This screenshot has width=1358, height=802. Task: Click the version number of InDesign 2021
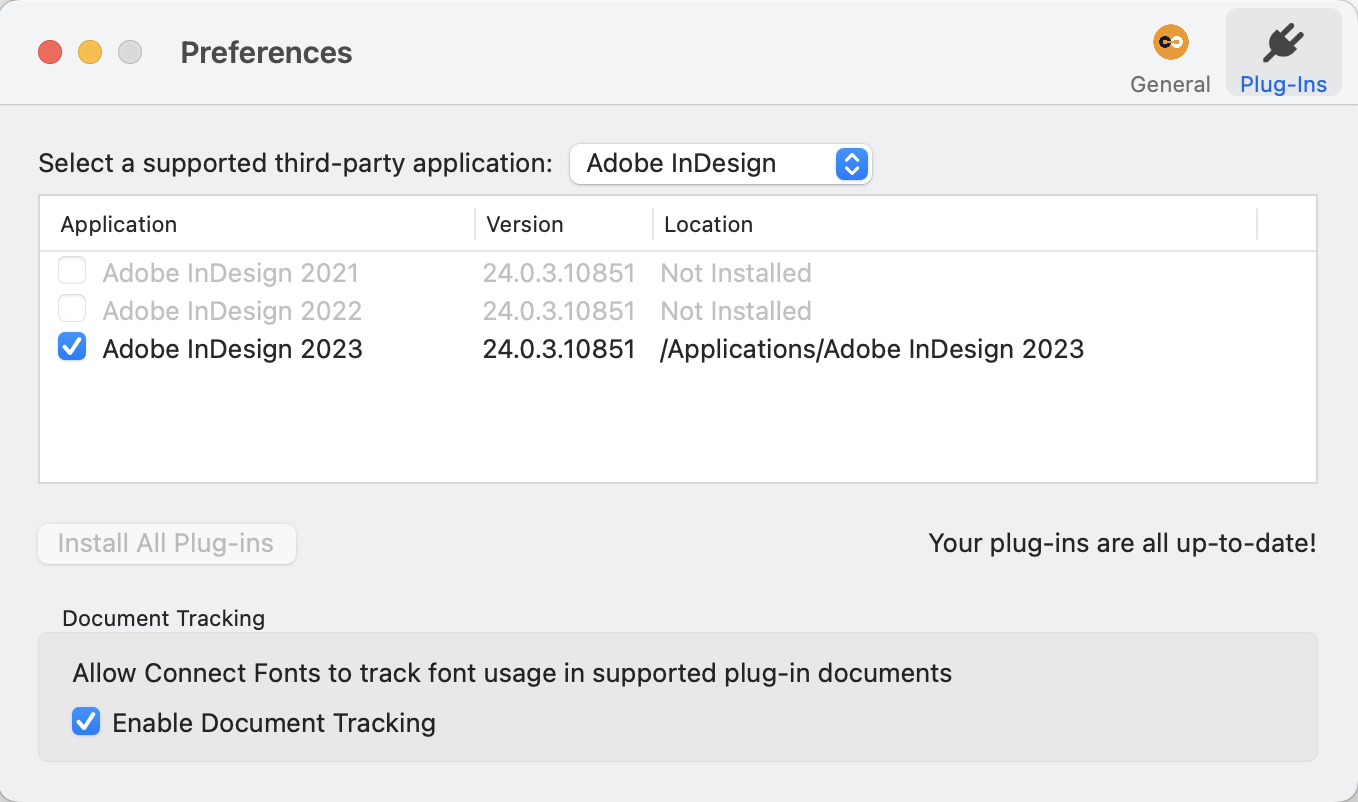coord(559,273)
